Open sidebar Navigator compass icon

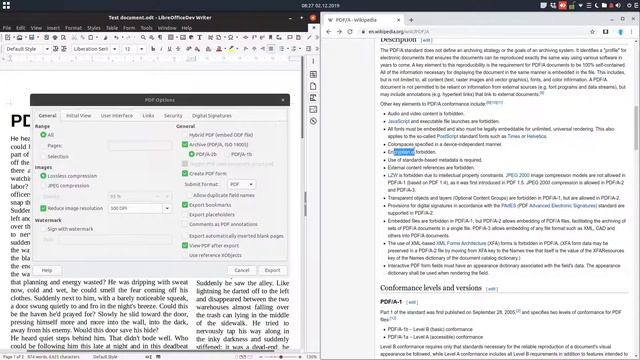(313, 121)
